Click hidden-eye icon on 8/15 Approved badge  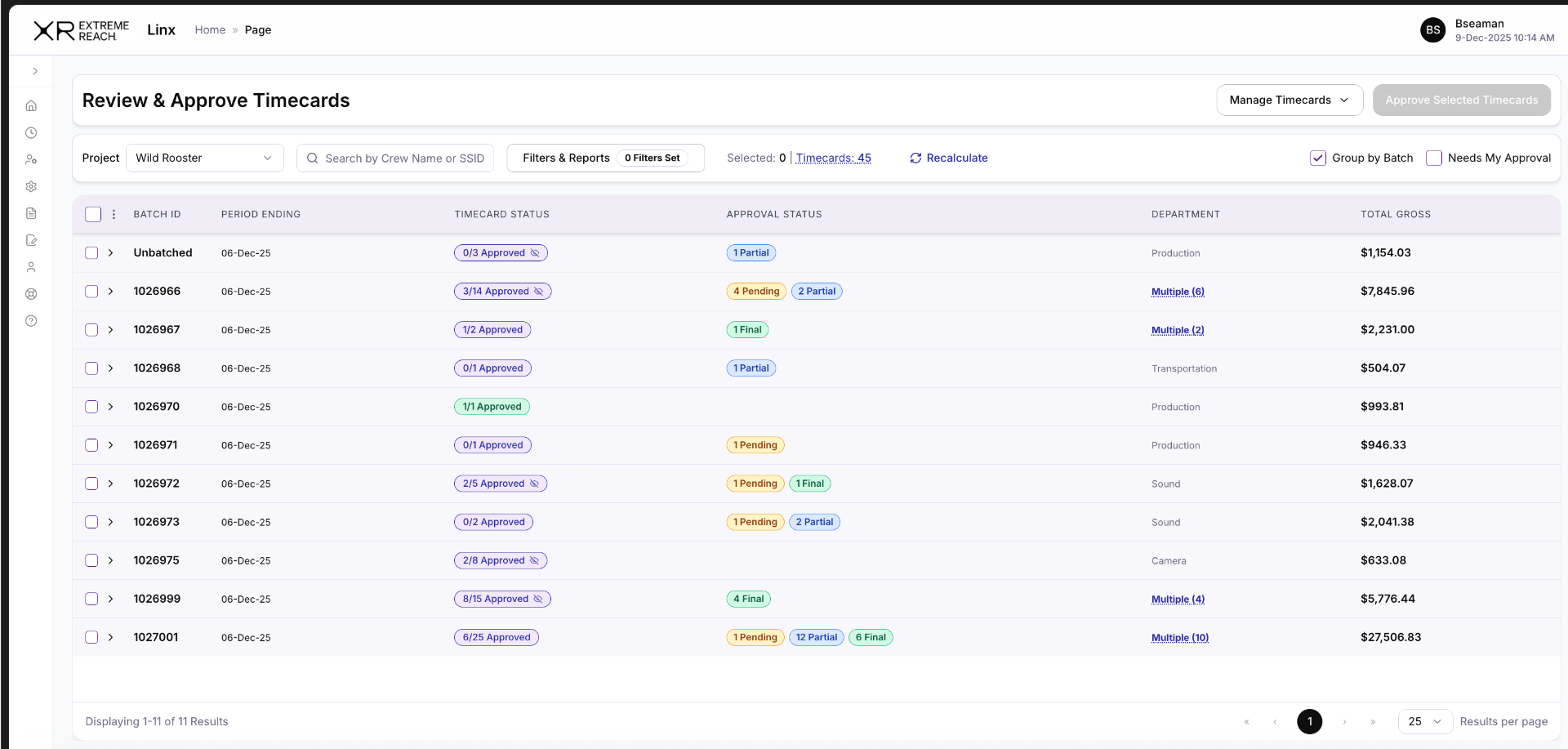click(538, 599)
